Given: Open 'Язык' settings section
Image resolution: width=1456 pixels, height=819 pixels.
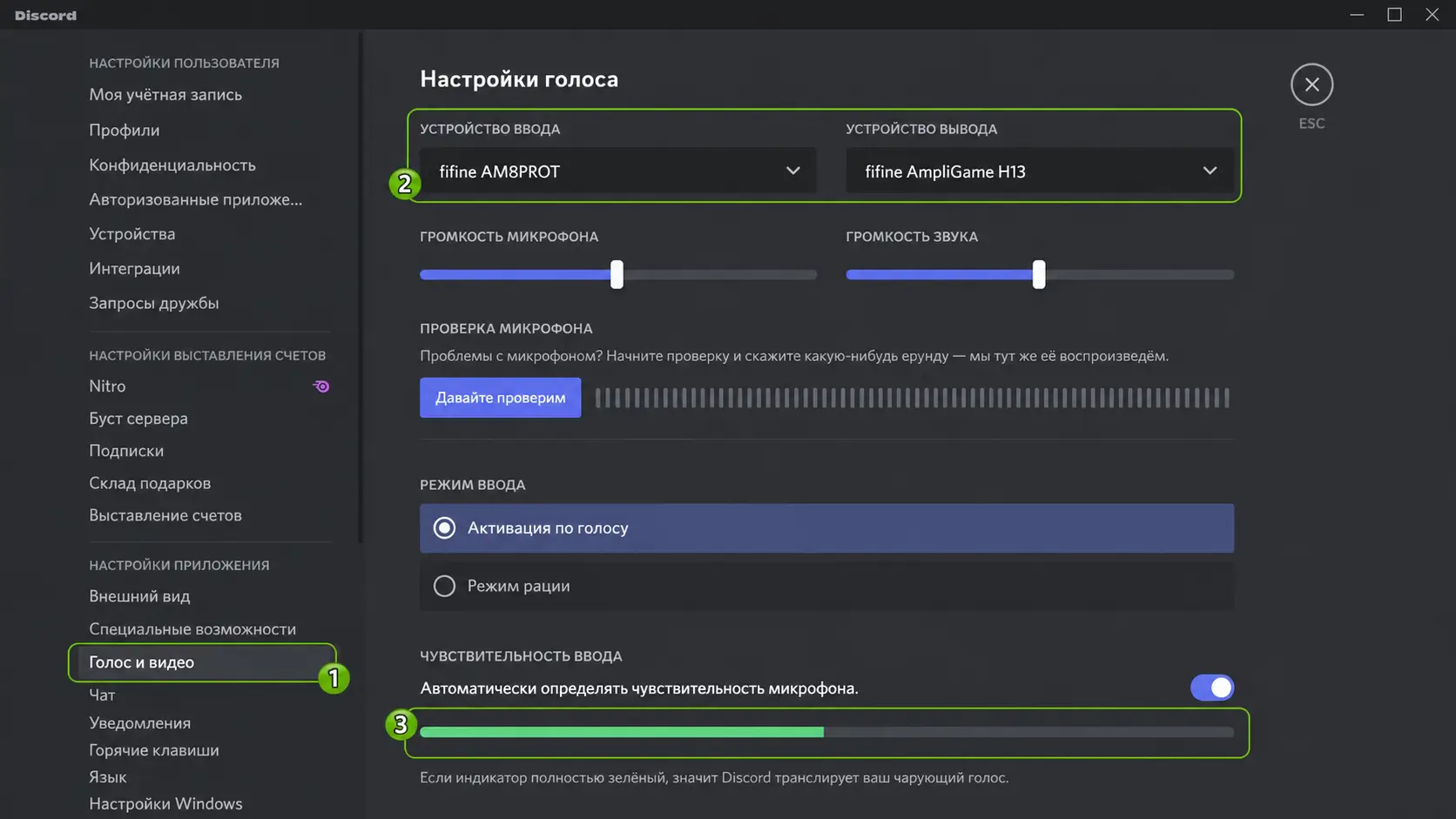Looking at the screenshot, I should 108,777.
